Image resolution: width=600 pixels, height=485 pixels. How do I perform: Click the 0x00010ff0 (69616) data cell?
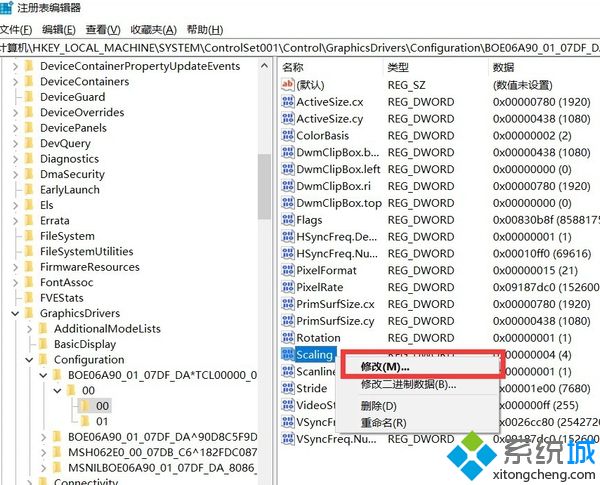click(542, 253)
